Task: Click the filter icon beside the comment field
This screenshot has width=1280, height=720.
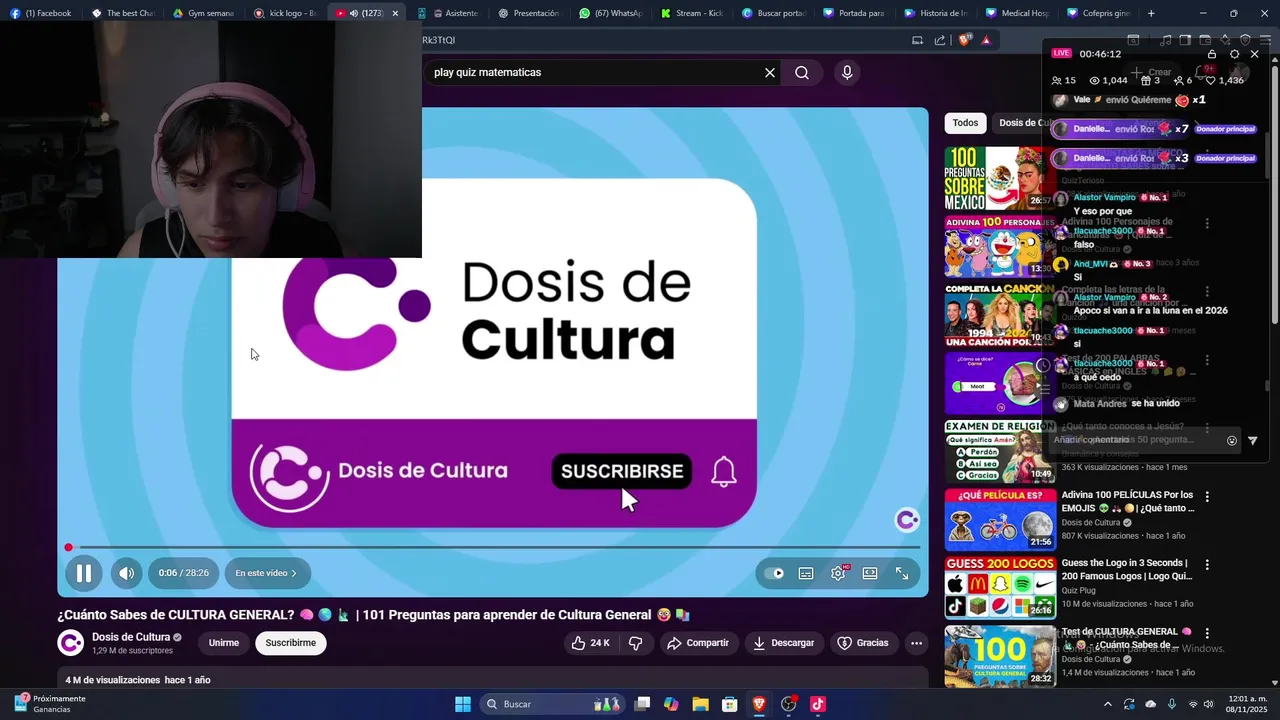Action: point(1253,440)
